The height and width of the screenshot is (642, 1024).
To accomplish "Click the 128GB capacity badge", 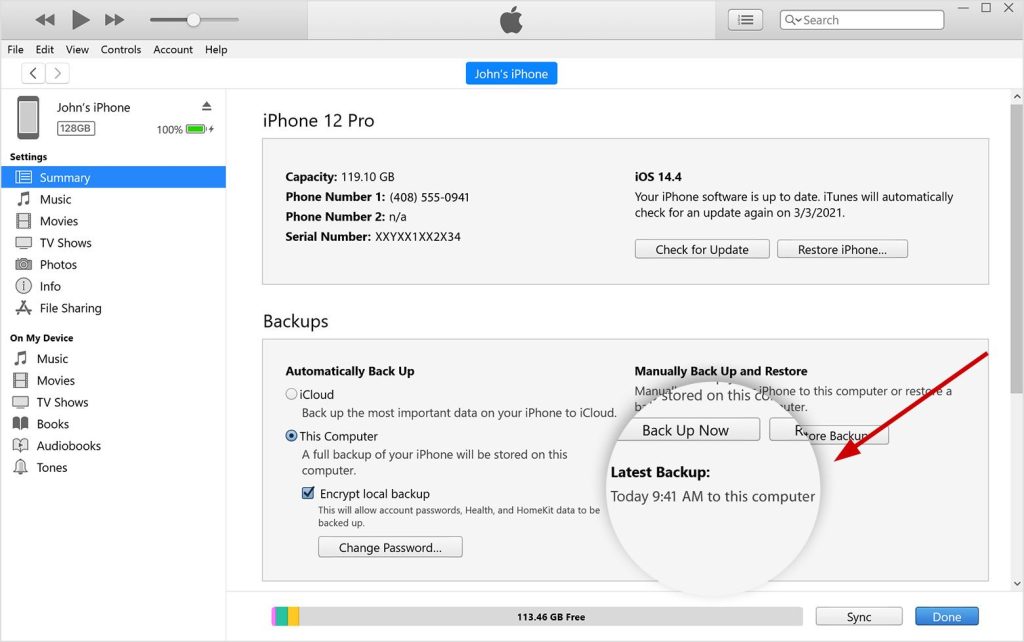I will pos(75,129).
